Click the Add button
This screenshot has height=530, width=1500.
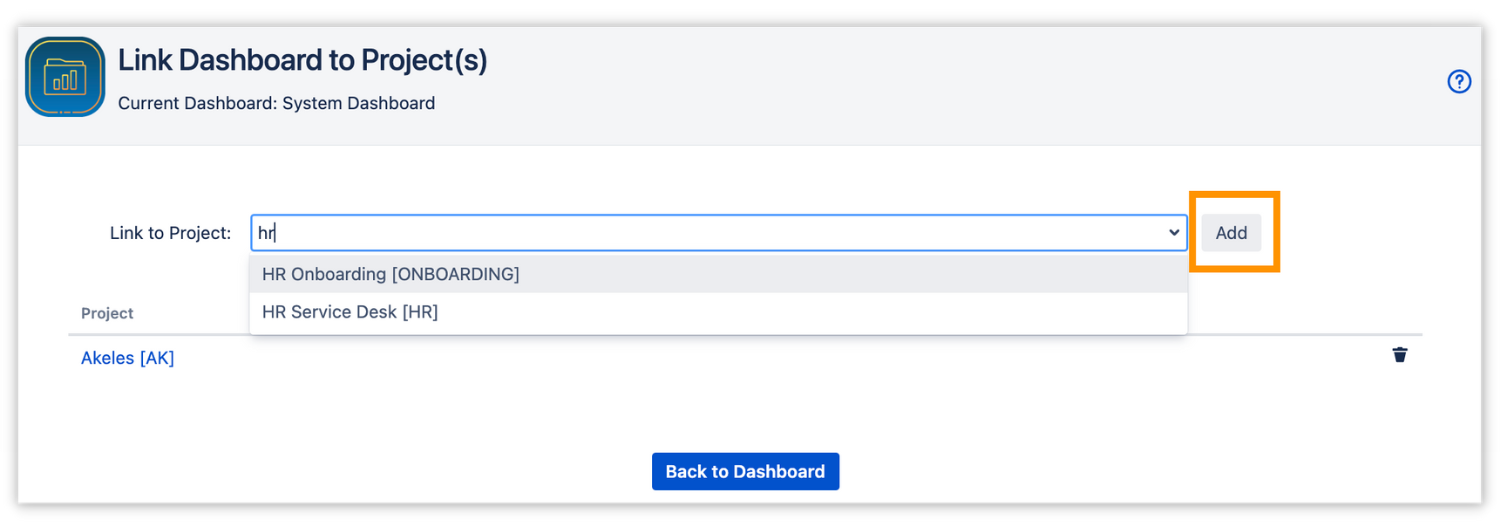(x=1231, y=233)
